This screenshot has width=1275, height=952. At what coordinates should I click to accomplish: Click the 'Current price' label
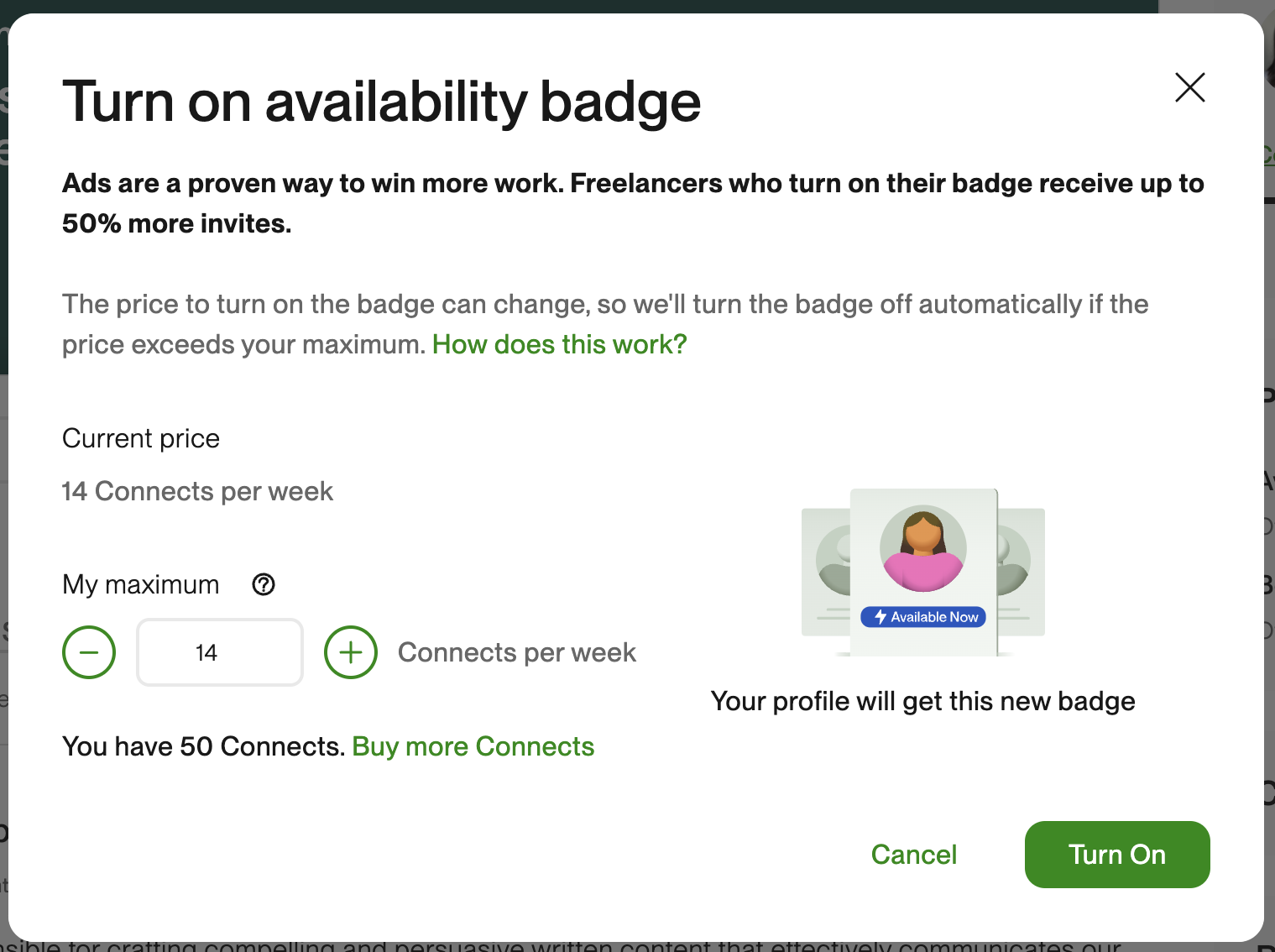[x=141, y=438]
